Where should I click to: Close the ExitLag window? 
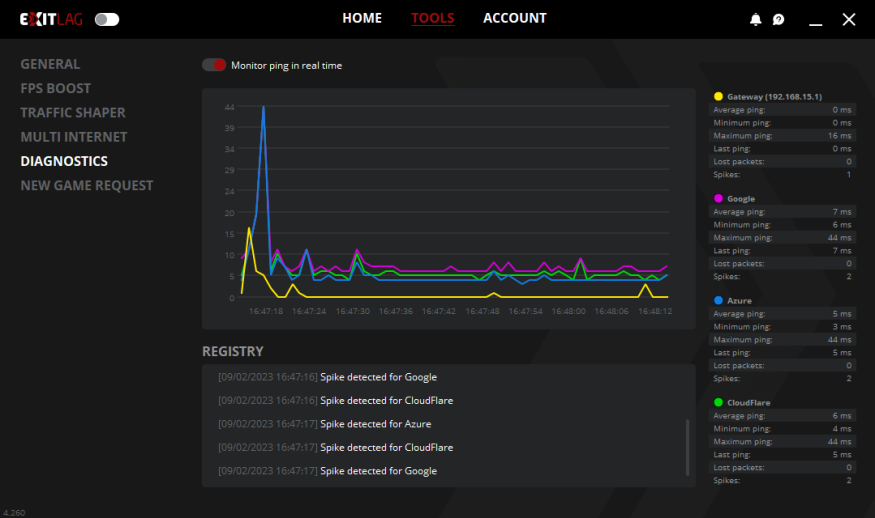point(849,20)
